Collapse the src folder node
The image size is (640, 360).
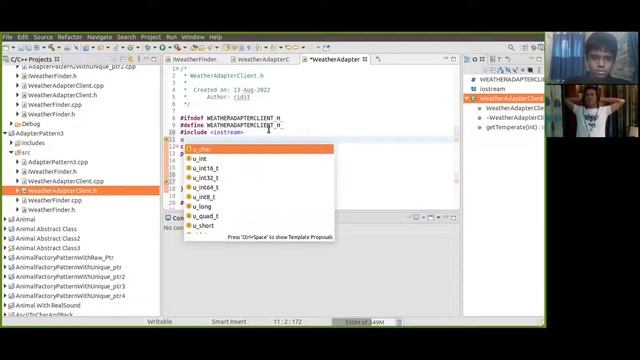point(11,152)
